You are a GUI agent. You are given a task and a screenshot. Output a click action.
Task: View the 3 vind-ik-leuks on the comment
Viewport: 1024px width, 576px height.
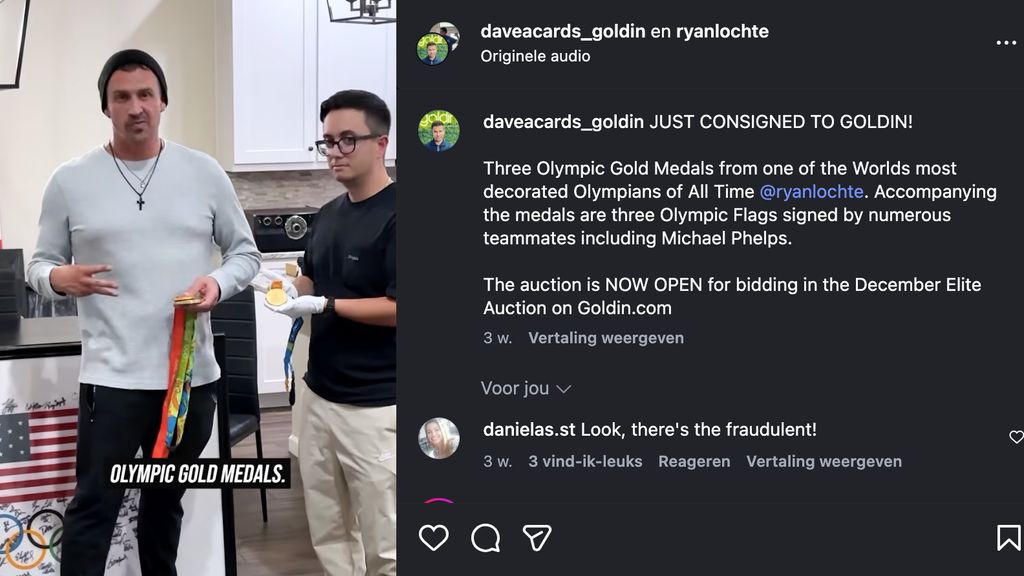[585, 462]
